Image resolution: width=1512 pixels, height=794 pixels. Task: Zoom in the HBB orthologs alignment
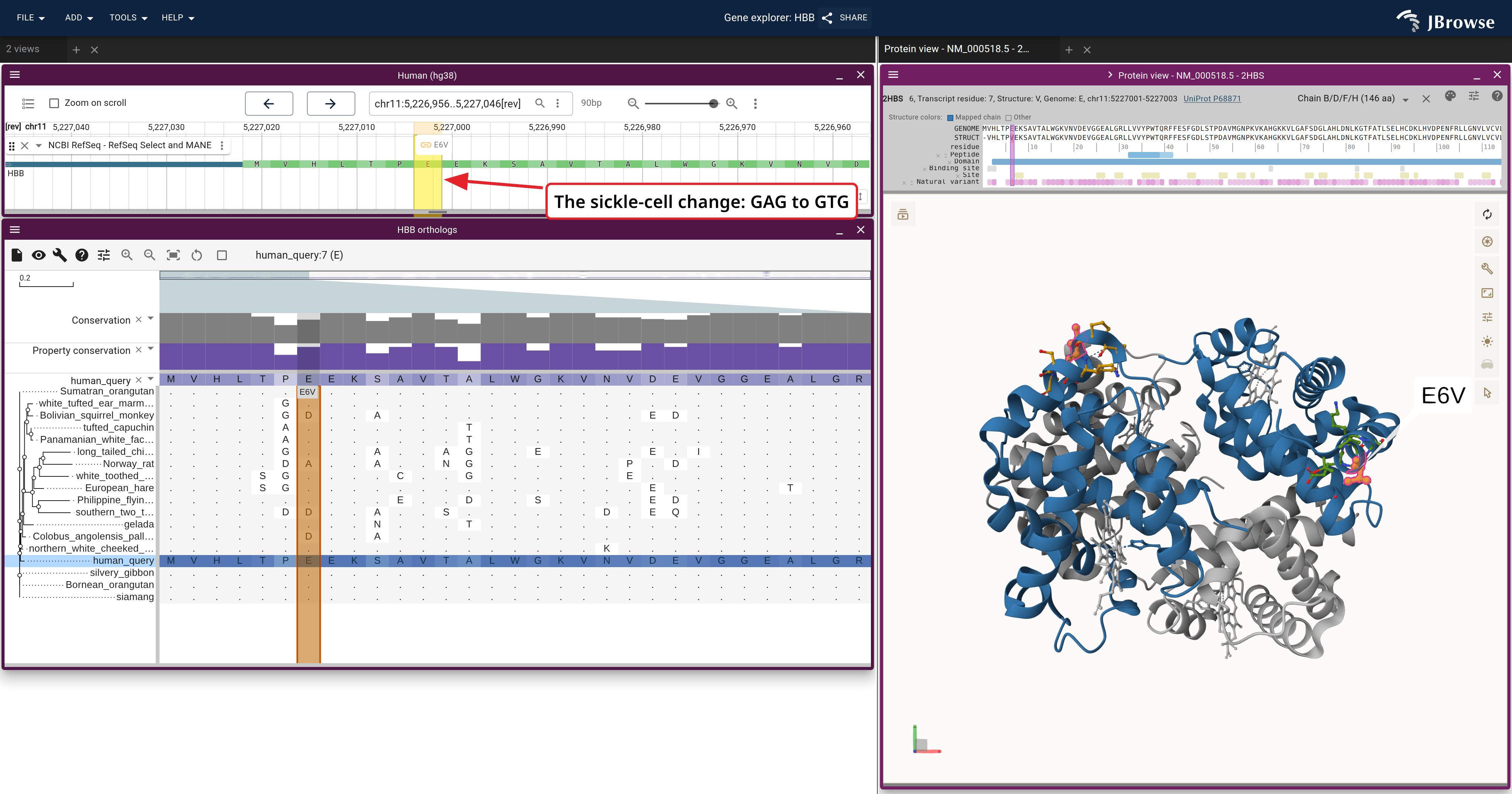pyautogui.click(x=127, y=255)
